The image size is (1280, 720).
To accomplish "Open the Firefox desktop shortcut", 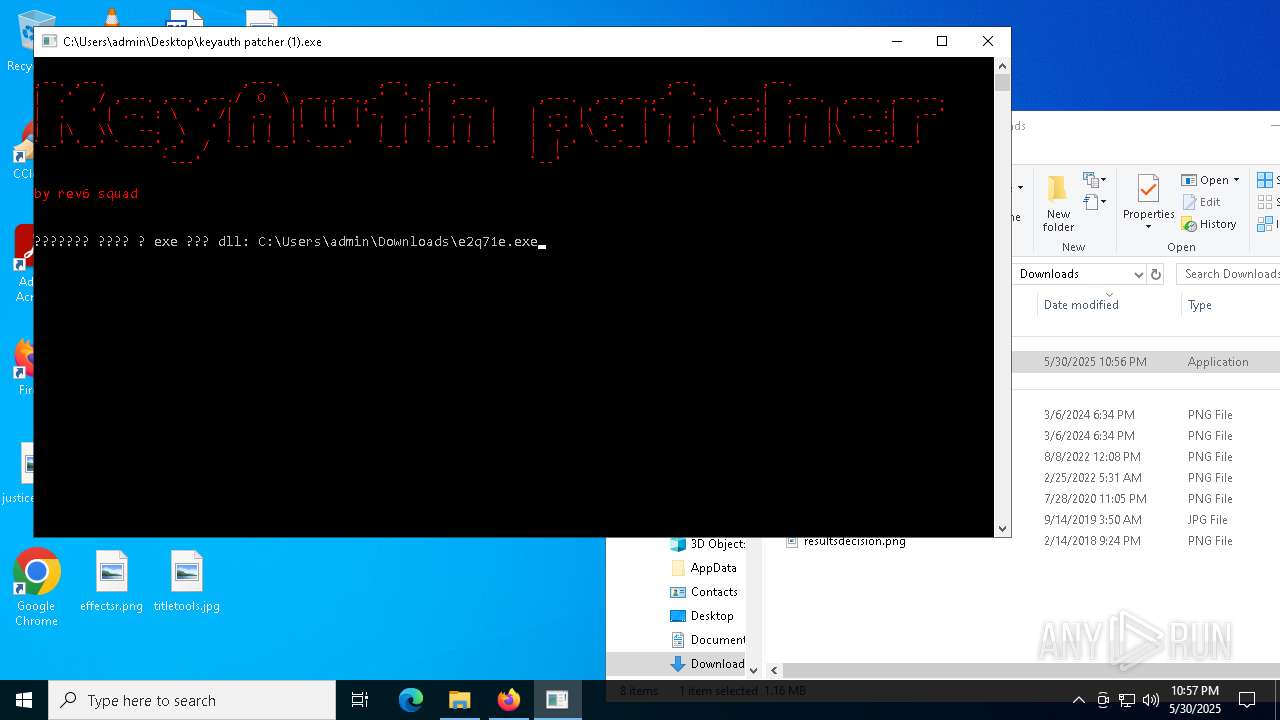I will [x=22, y=368].
